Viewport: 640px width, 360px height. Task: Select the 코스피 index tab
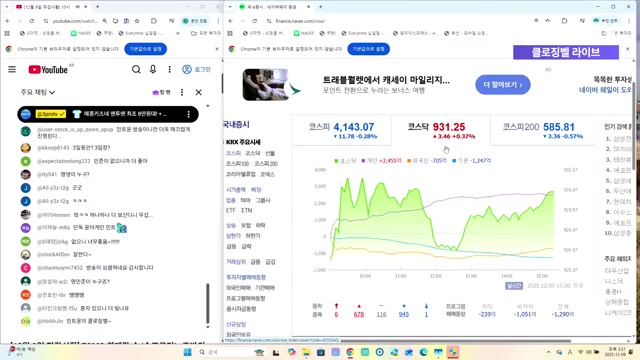click(342, 130)
